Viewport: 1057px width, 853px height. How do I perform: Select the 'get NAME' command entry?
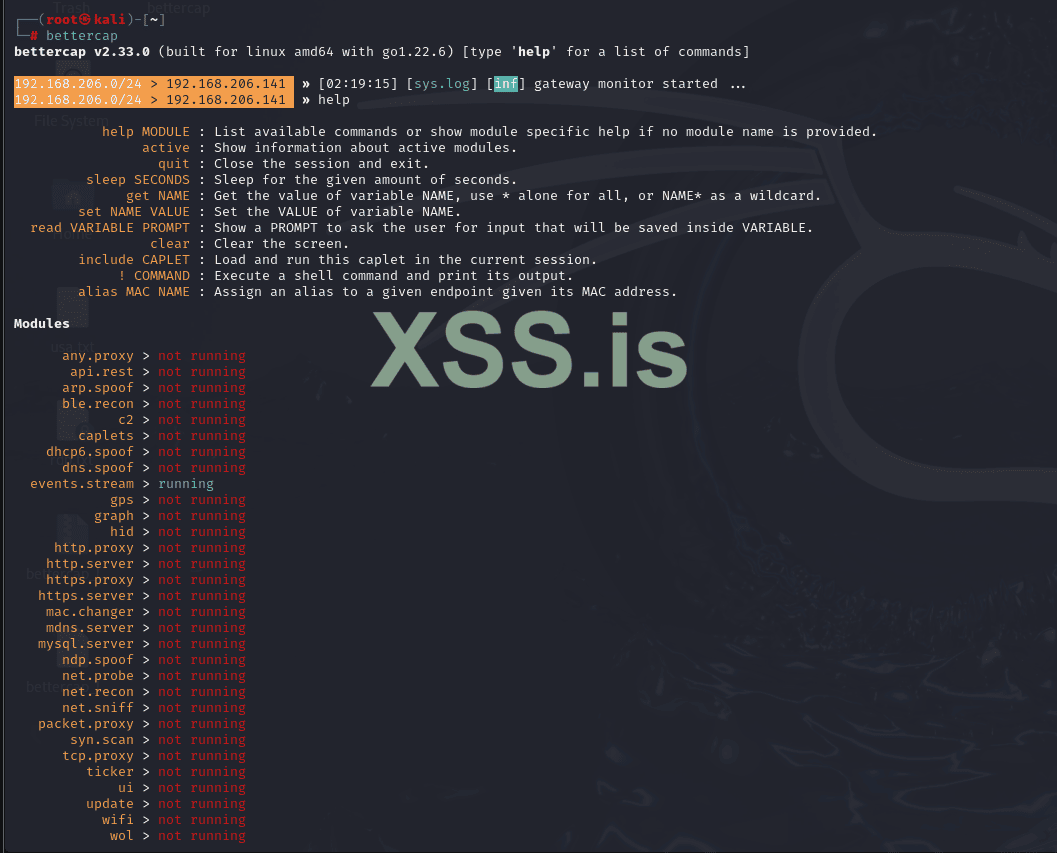tap(158, 196)
